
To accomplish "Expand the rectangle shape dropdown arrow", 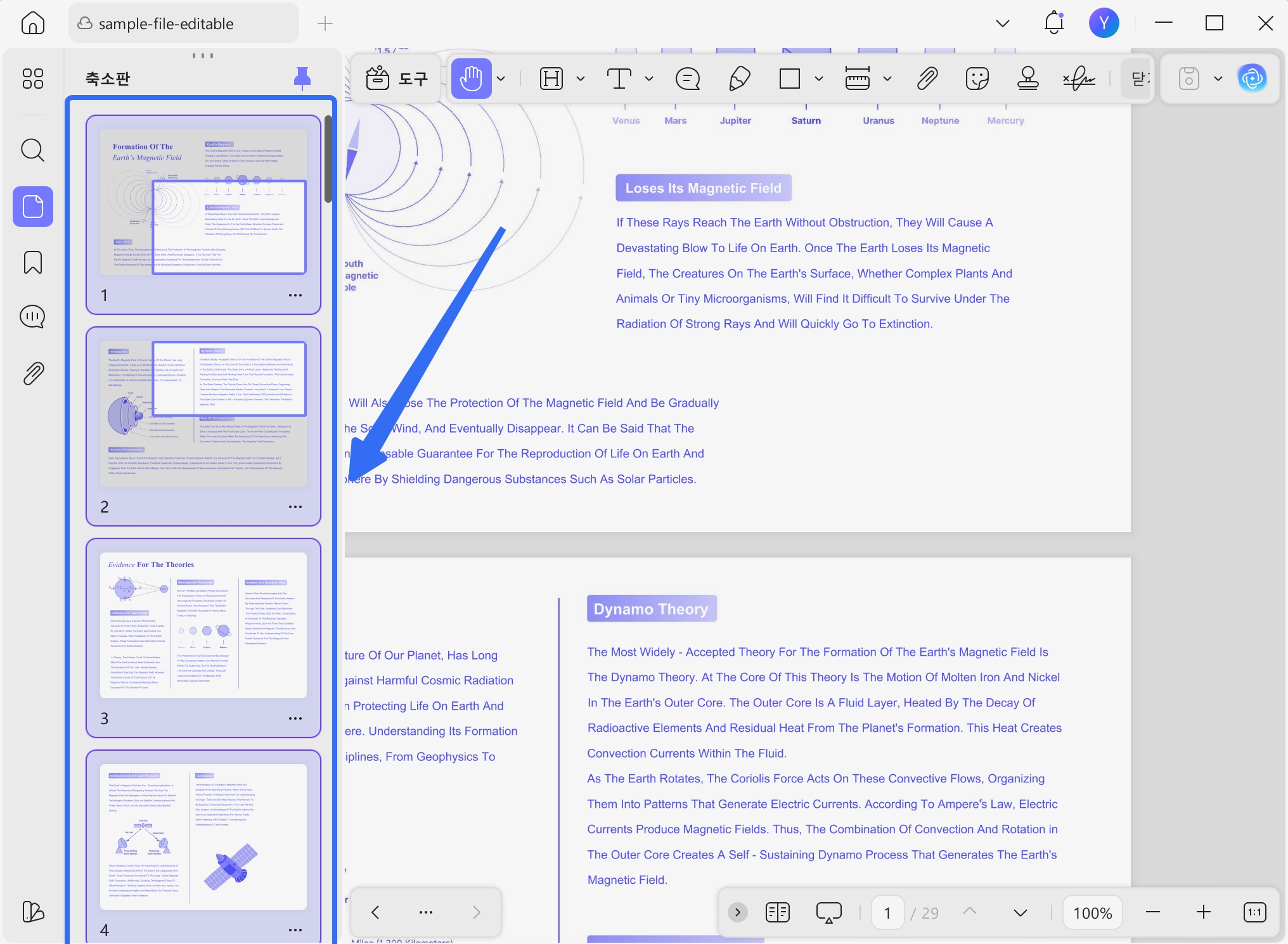I will pyautogui.click(x=819, y=79).
